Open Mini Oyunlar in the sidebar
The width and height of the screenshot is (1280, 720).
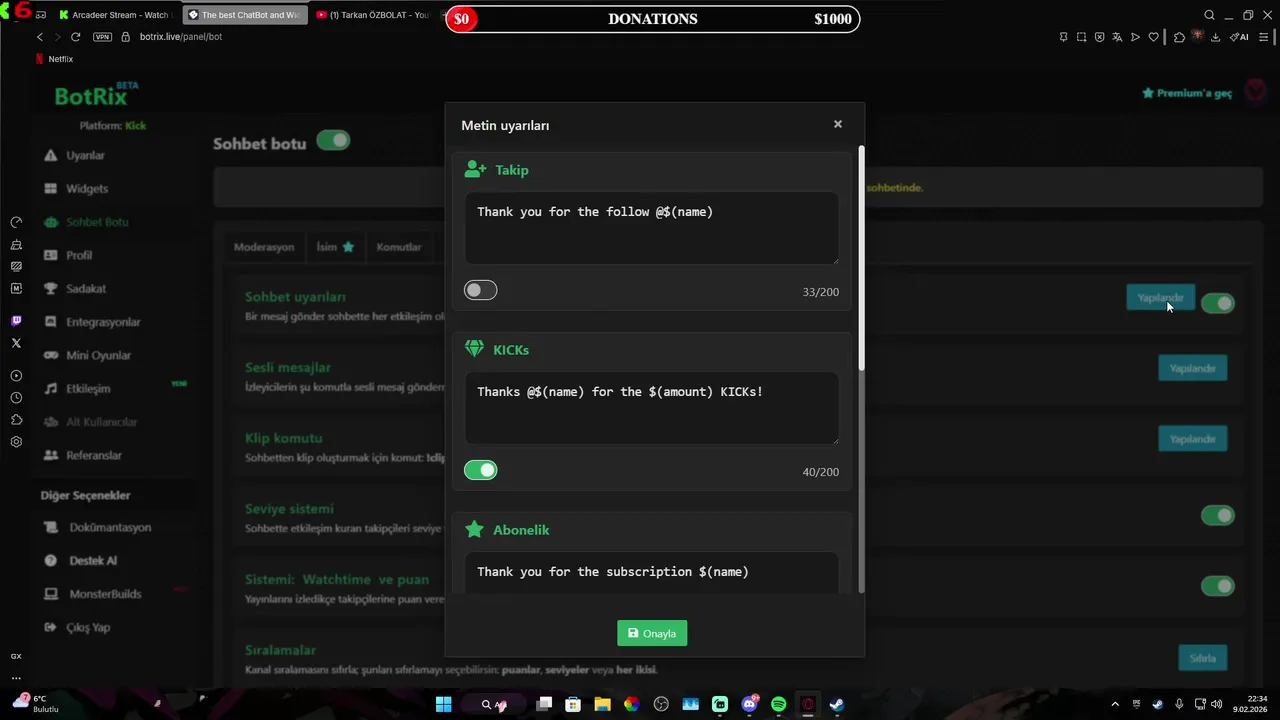coord(87,355)
